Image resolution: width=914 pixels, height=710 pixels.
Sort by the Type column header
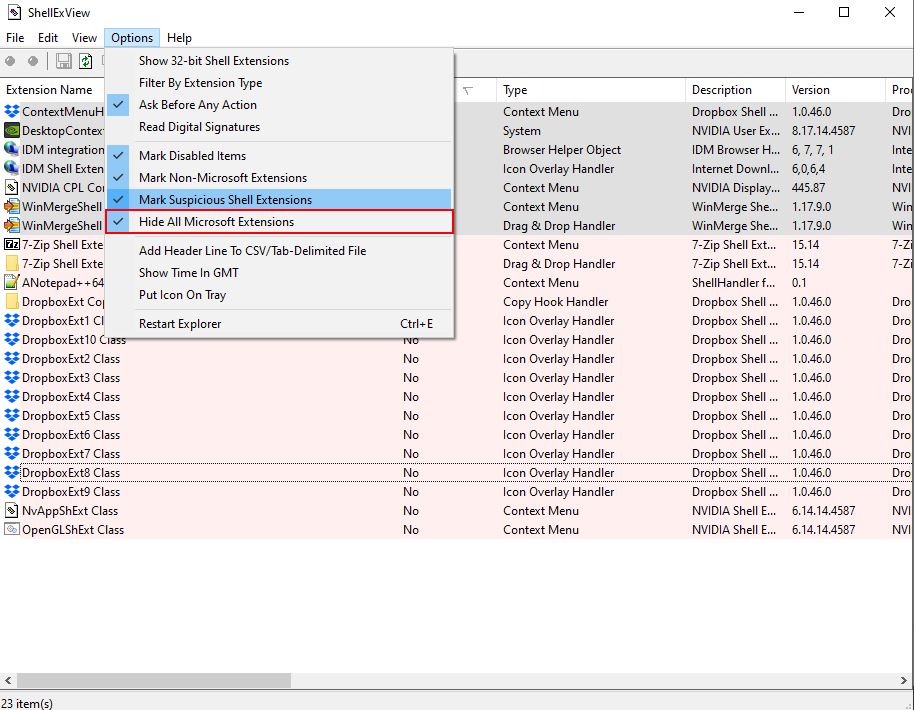[x=590, y=90]
